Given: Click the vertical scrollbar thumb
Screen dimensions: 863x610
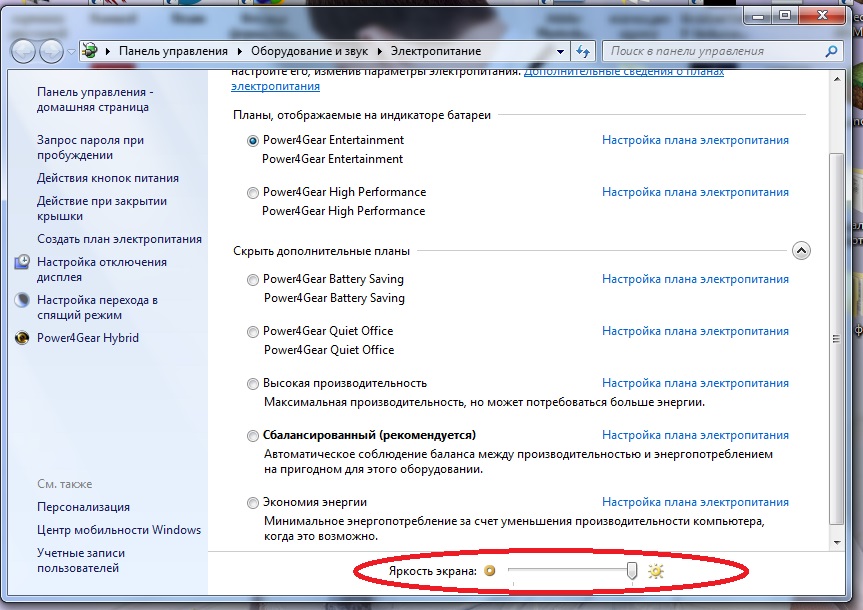Looking at the screenshot, I should (837, 339).
